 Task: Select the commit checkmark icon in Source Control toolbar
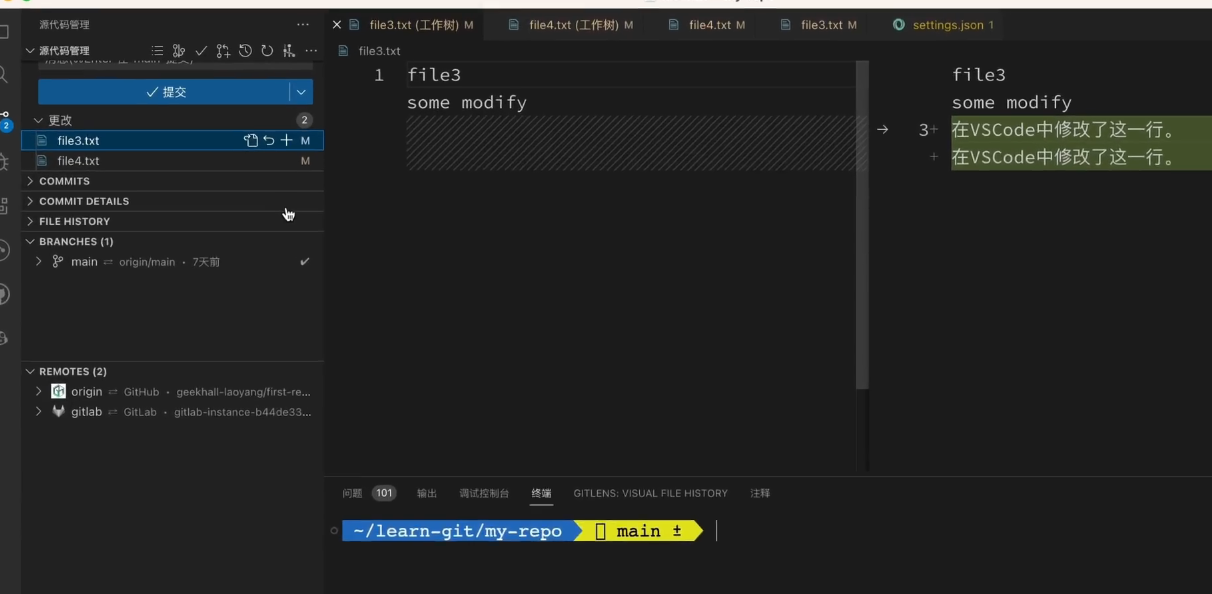(200, 50)
